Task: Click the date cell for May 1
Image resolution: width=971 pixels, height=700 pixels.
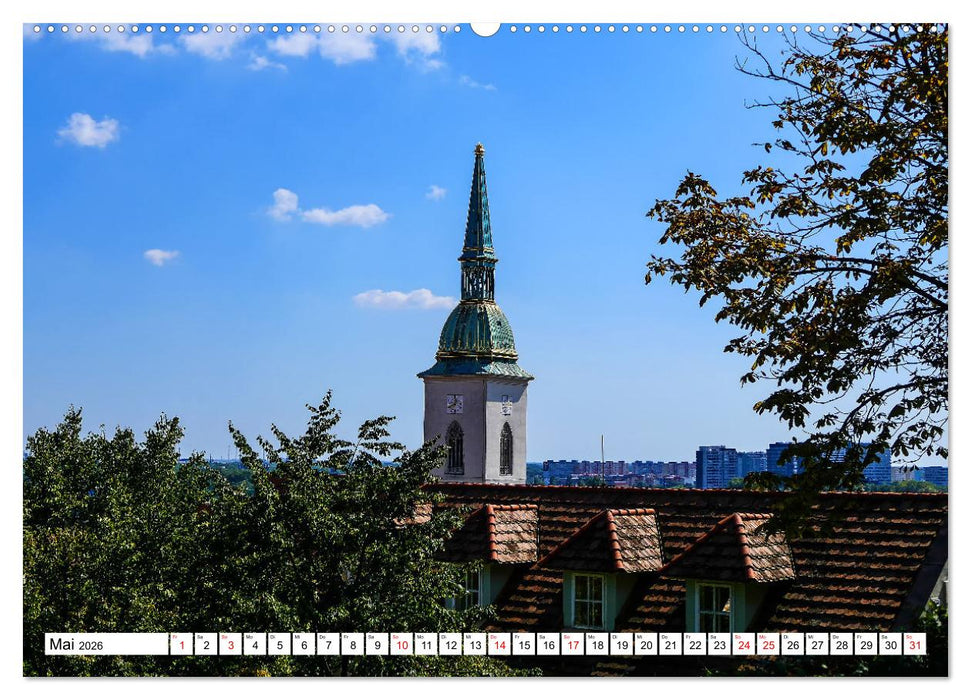Action: point(184,645)
